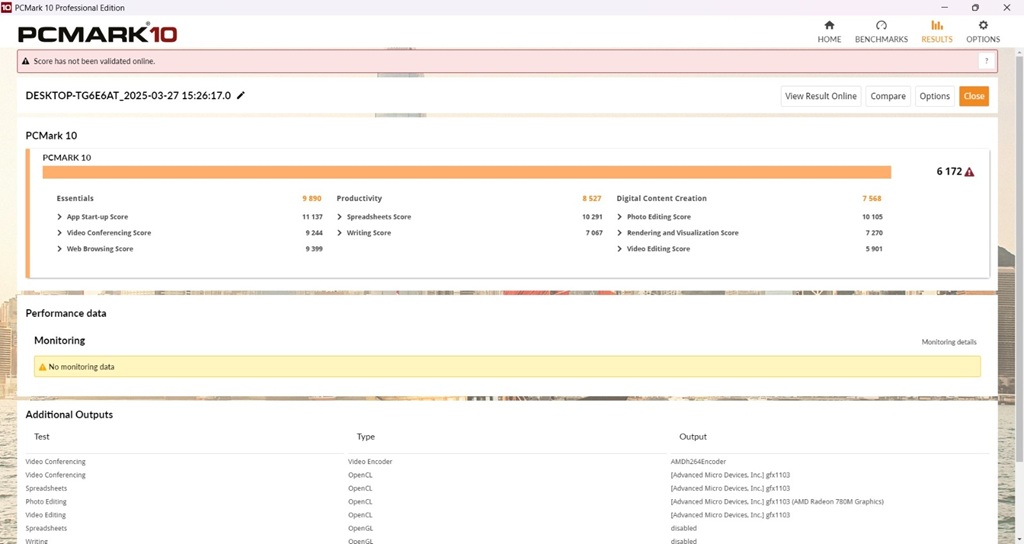The image size is (1024, 544).
Task: Click the Photo Editing test row
Action: coord(46,502)
